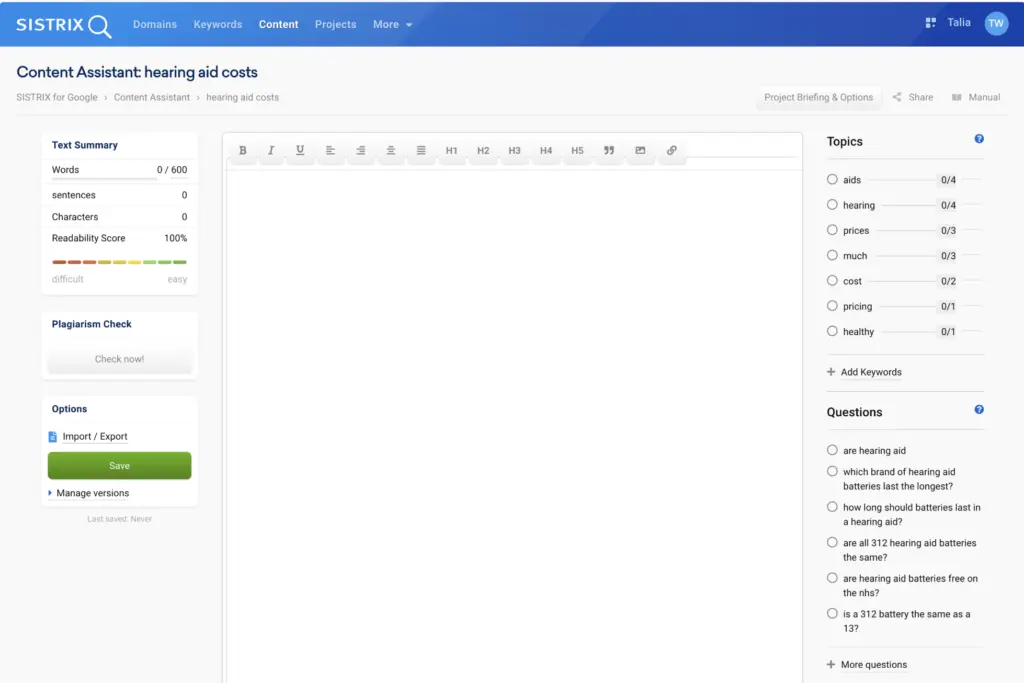The width and height of the screenshot is (1024, 683).
Task: Select the 'pricing' topic radio button
Action: click(832, 306)
